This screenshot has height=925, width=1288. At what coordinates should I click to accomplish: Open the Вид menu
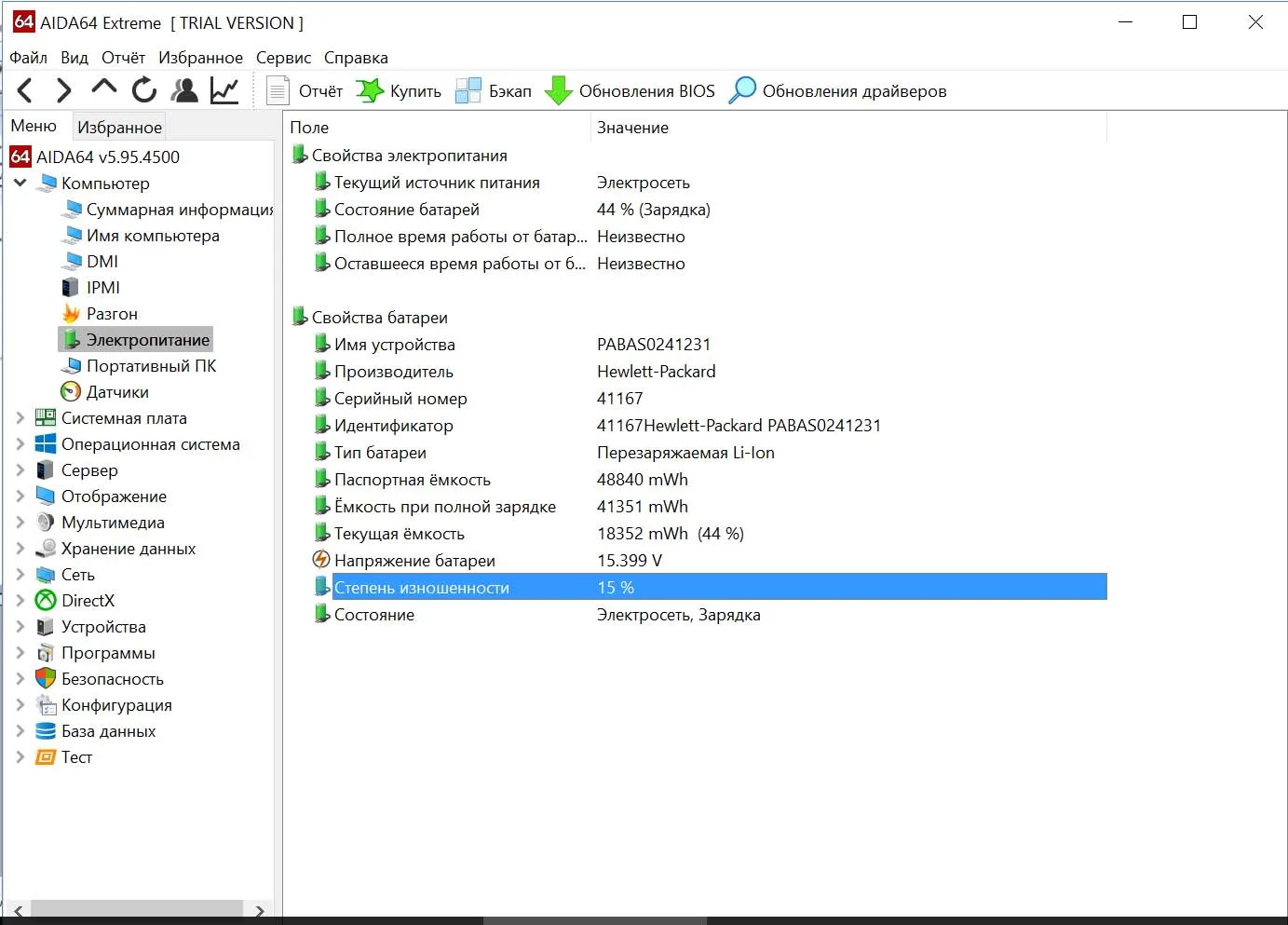[75, 58]
